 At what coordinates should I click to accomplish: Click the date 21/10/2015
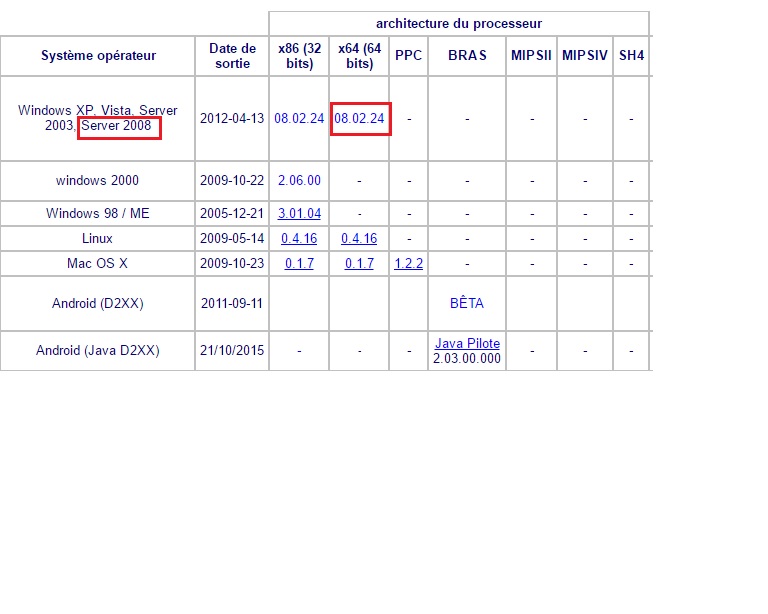click(232, 351)
